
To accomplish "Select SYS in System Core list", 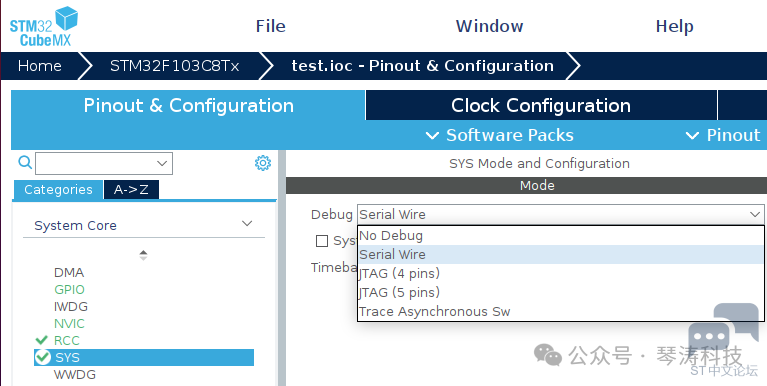I will click(x=144, y=358).
